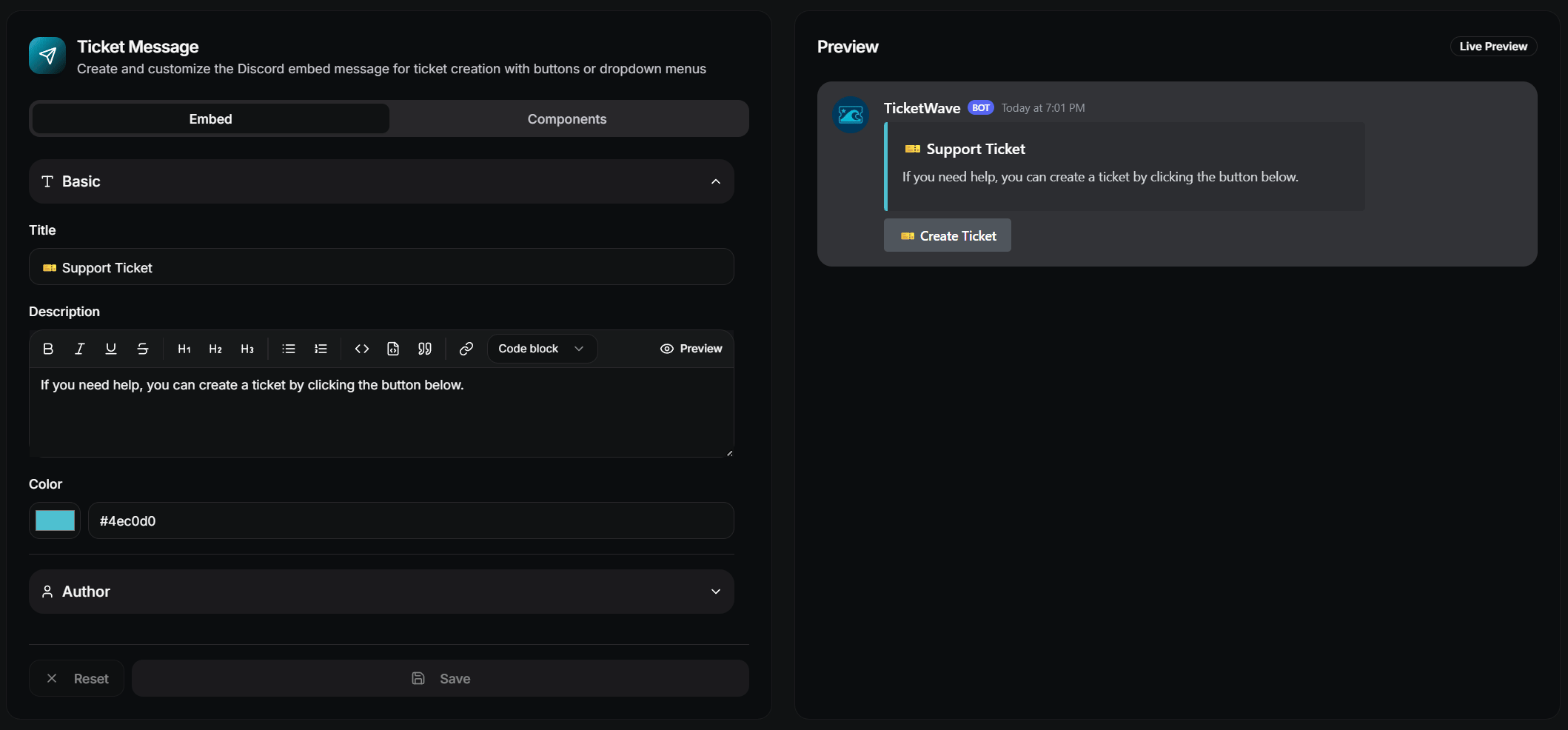
Task: Save the ticket message
Action: click(440, 678)
